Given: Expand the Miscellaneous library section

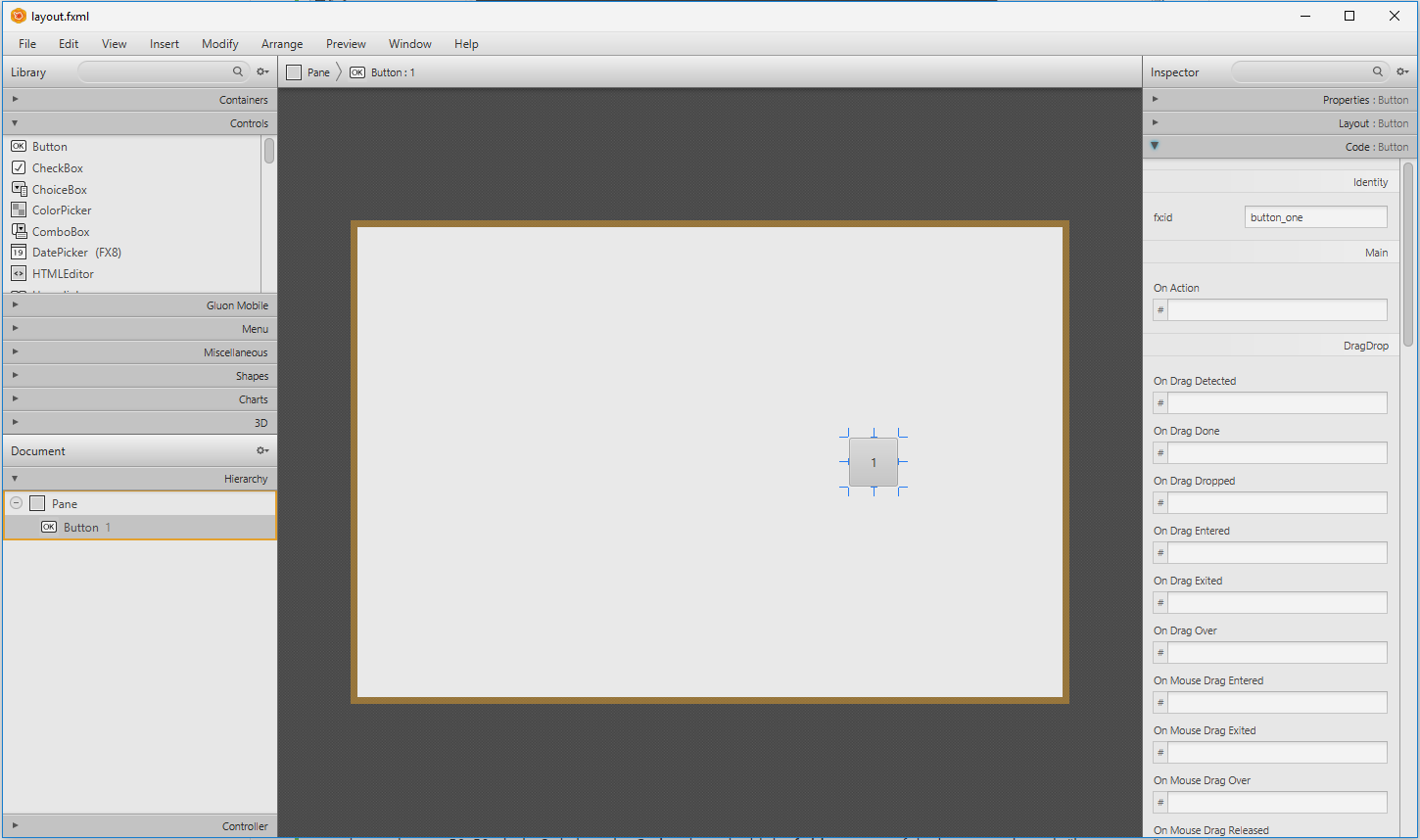Looking at the screenshot, I should [15, 351].
